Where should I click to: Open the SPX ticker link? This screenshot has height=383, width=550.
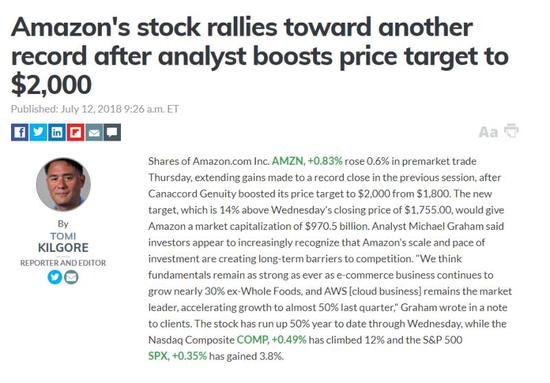point(159,356)
